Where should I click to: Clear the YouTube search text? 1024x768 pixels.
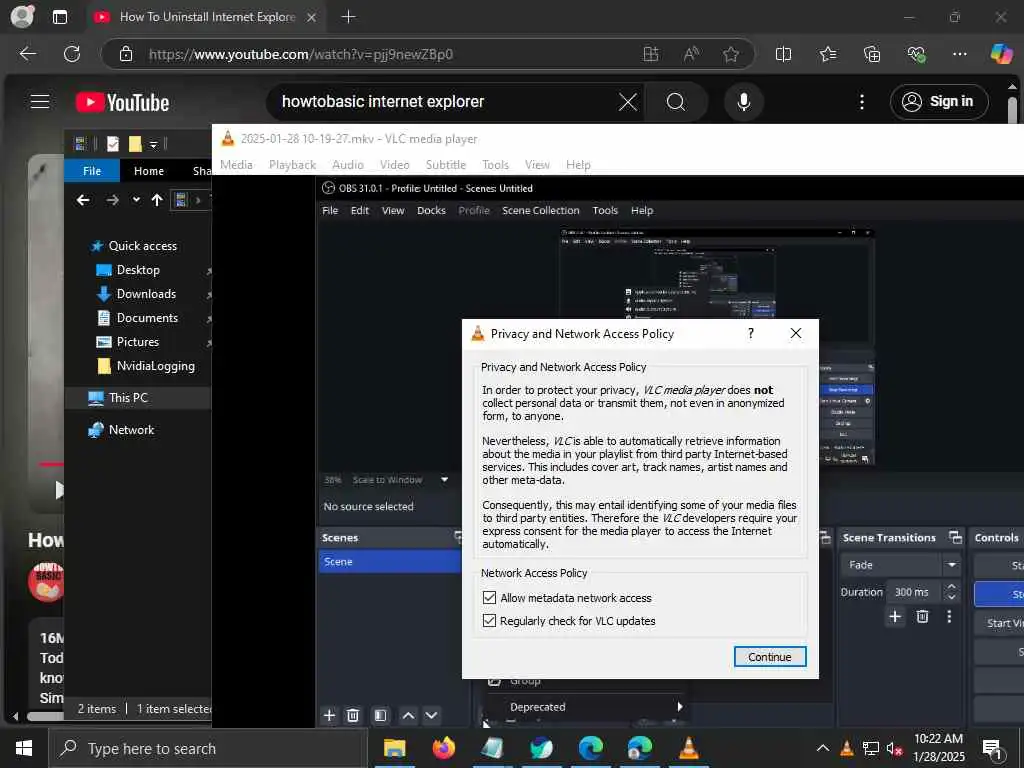pyautogui.click(x=628, y=102)
